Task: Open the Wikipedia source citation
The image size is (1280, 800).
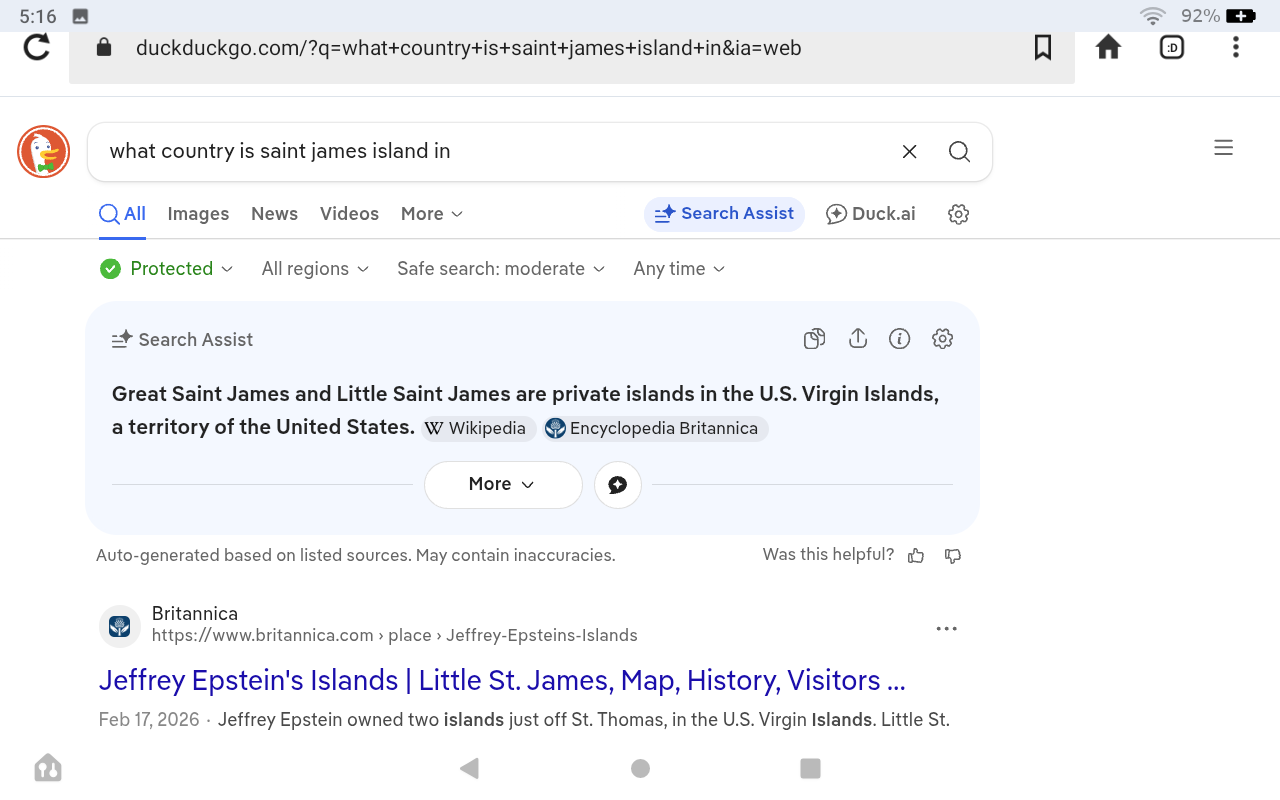Action: pyautogui.click(x=477, y=429)
